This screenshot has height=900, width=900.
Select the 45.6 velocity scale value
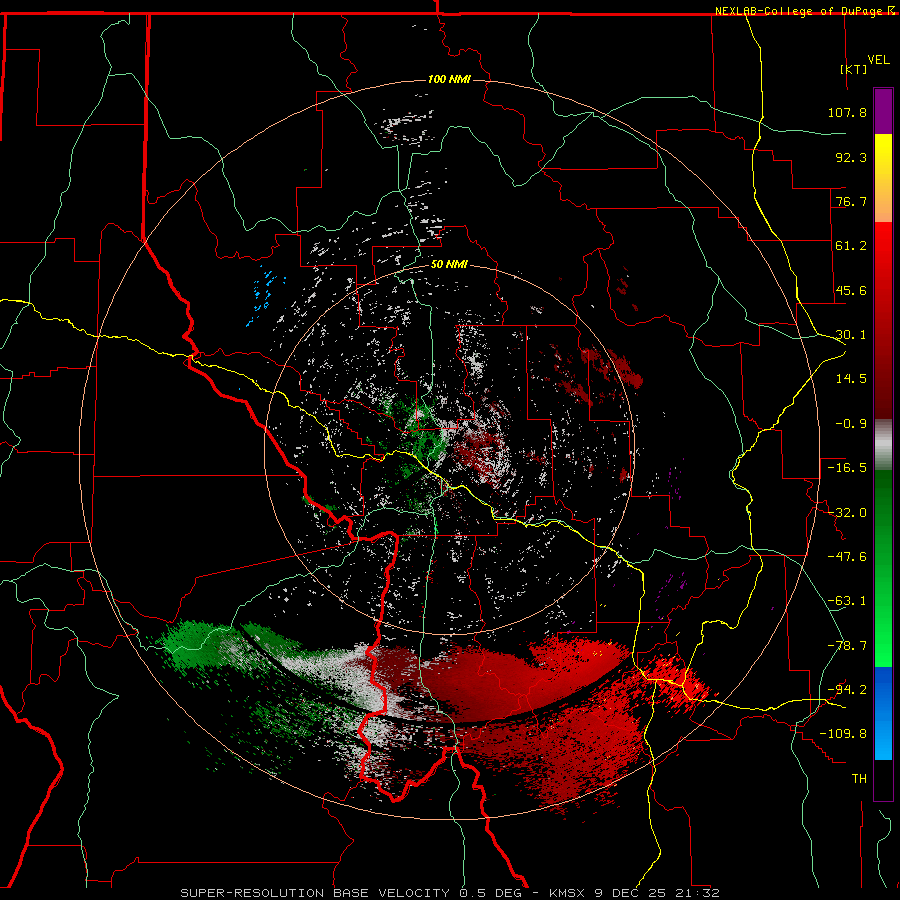point(851,290)
